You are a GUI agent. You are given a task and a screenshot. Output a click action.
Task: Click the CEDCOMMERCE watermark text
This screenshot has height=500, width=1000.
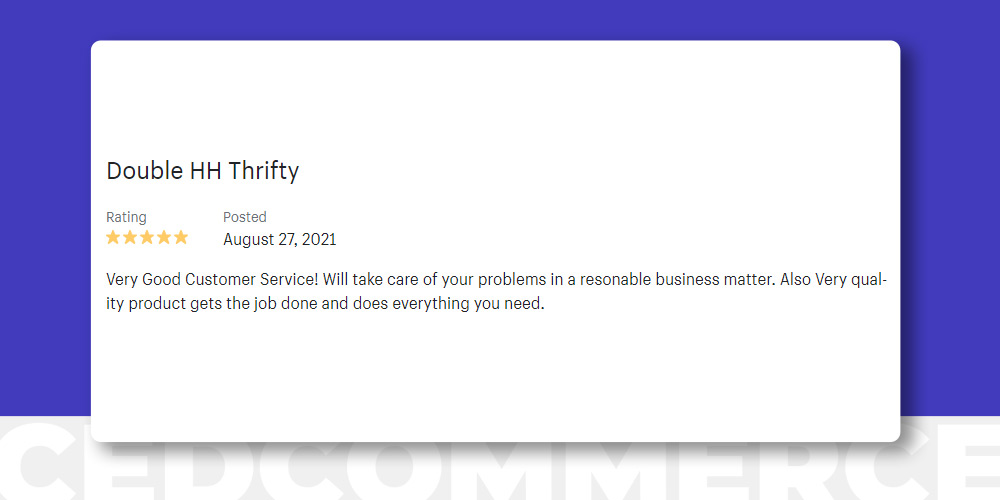[500, 464]
